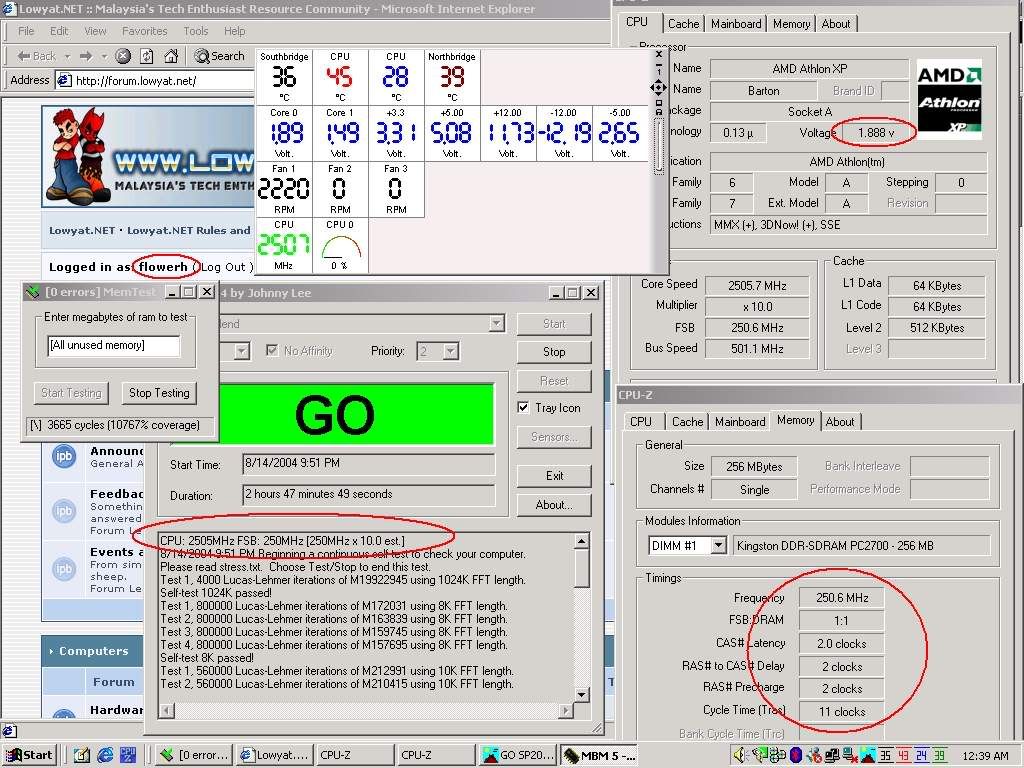Viewport: 1024px width, 768px height.
Task: Click the first quick launch icon next to Start
Action: point(82,755)
